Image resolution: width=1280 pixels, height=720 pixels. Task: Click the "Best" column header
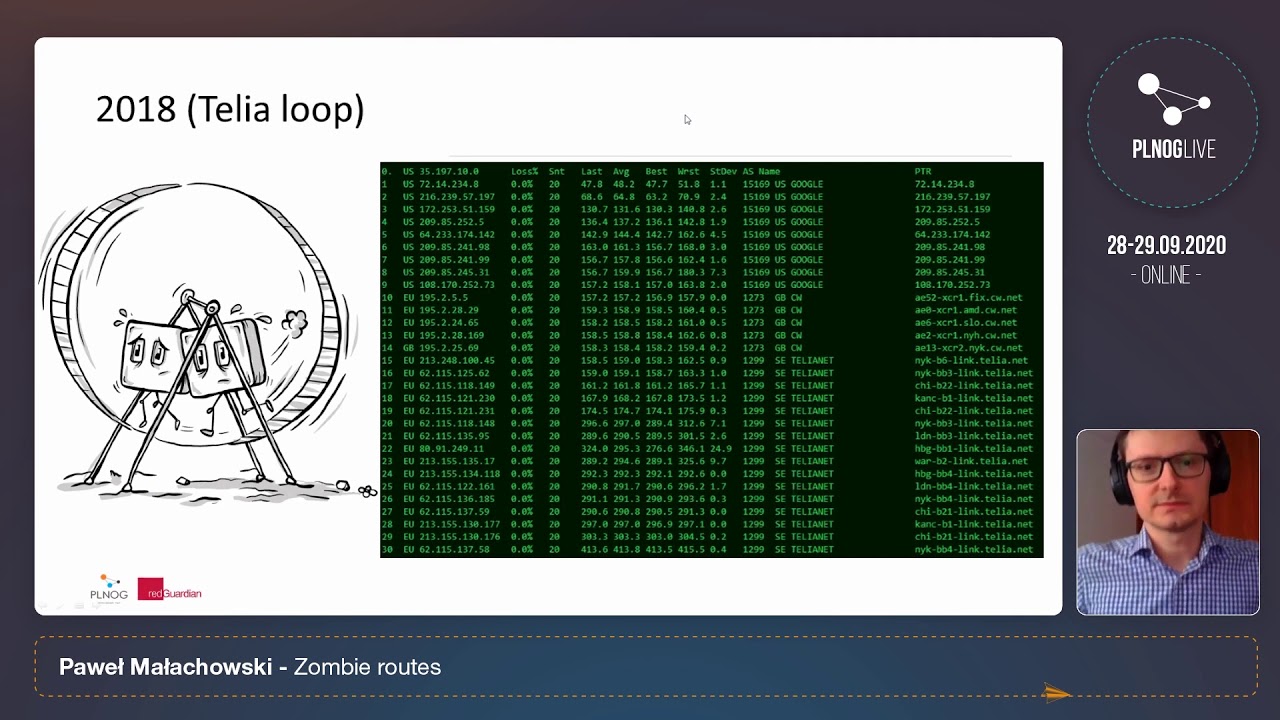(656, 172)
